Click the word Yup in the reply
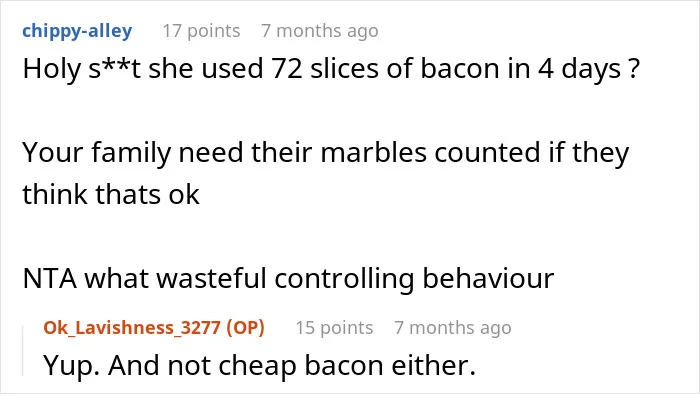 [x=71, y=366]
